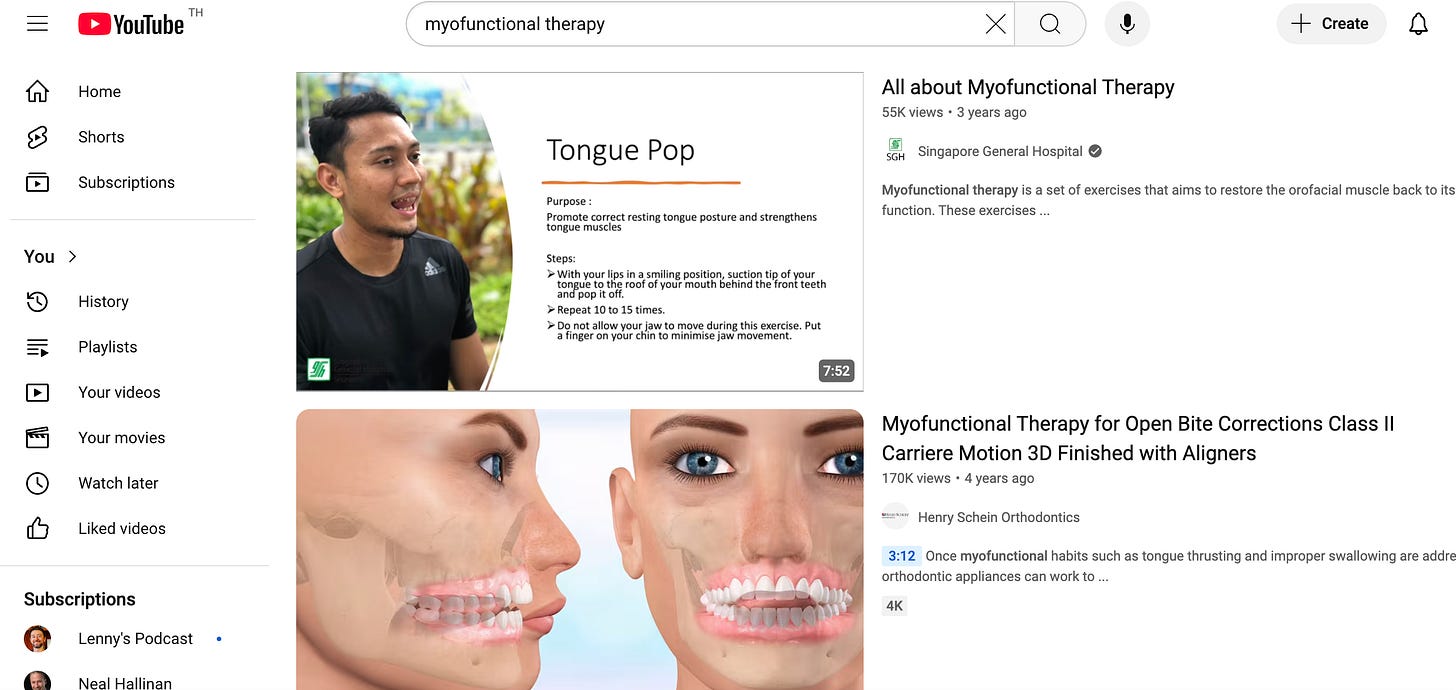
Task: Click the Playlists icon
Action: [x=37, y=347]
